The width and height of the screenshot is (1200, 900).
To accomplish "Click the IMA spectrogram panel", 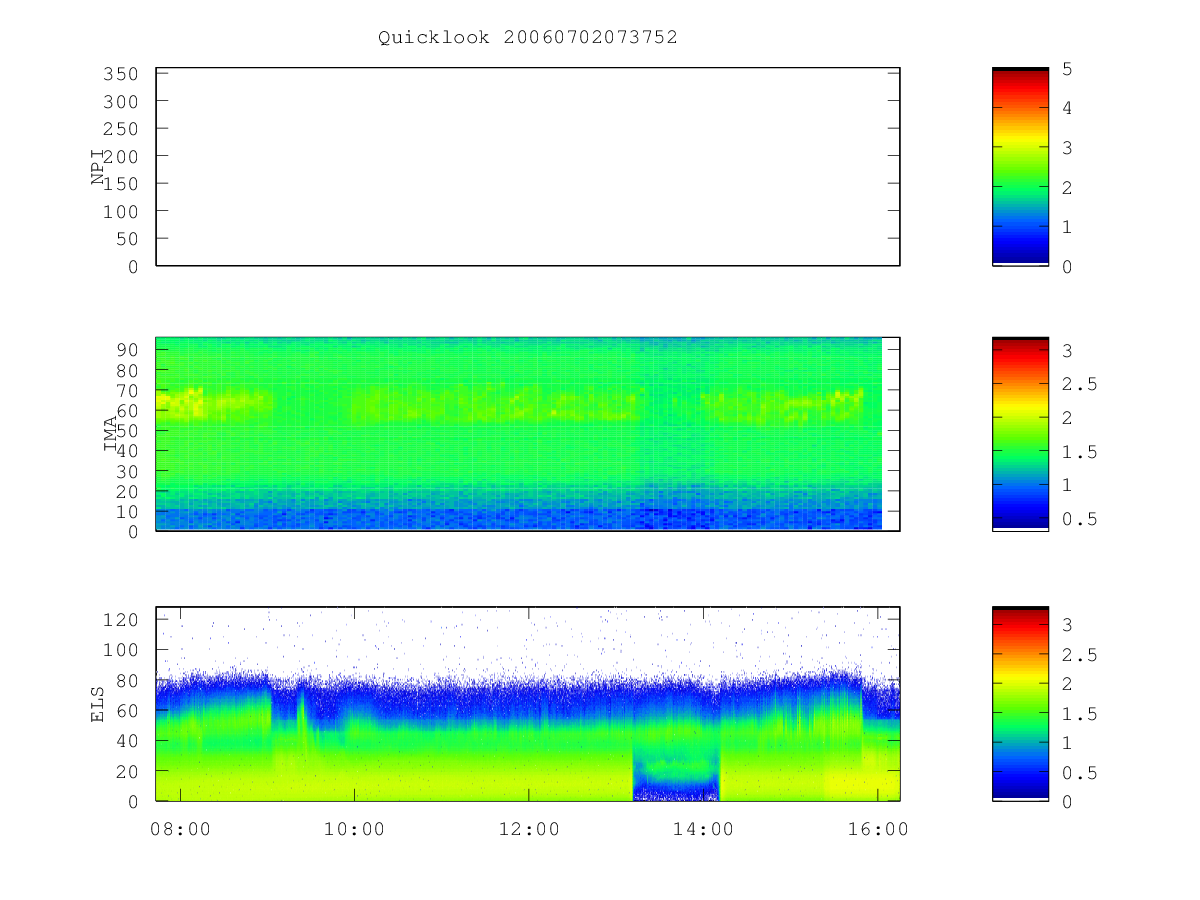I will point(528,434).
